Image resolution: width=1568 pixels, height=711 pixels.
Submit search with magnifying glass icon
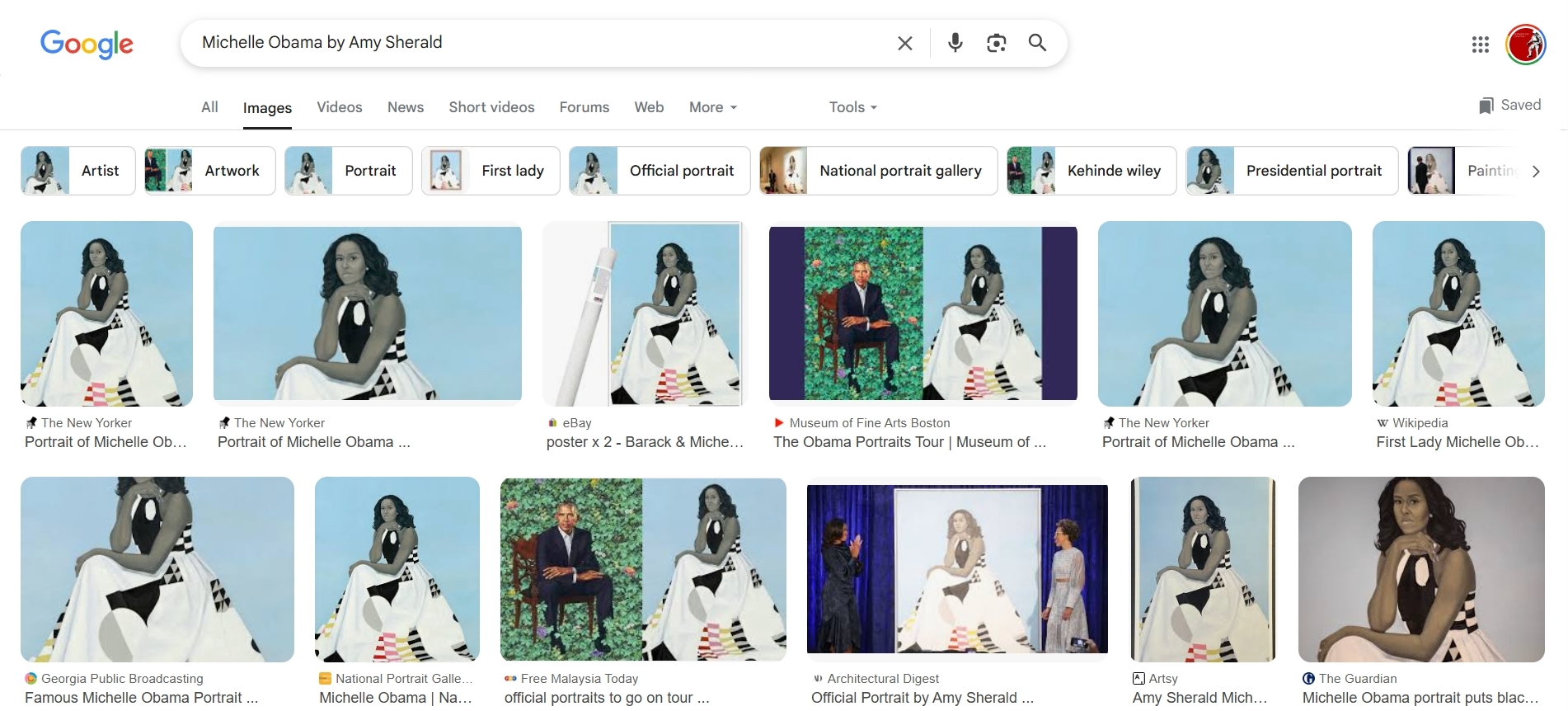pyautogui.click(x=1037, y=43)
